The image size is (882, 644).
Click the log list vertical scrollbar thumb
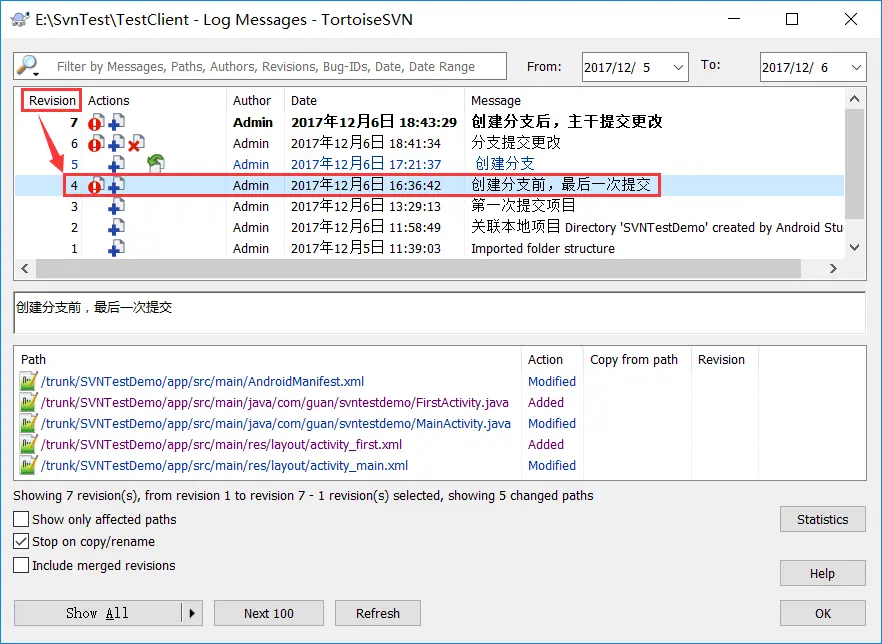point(854,164)
